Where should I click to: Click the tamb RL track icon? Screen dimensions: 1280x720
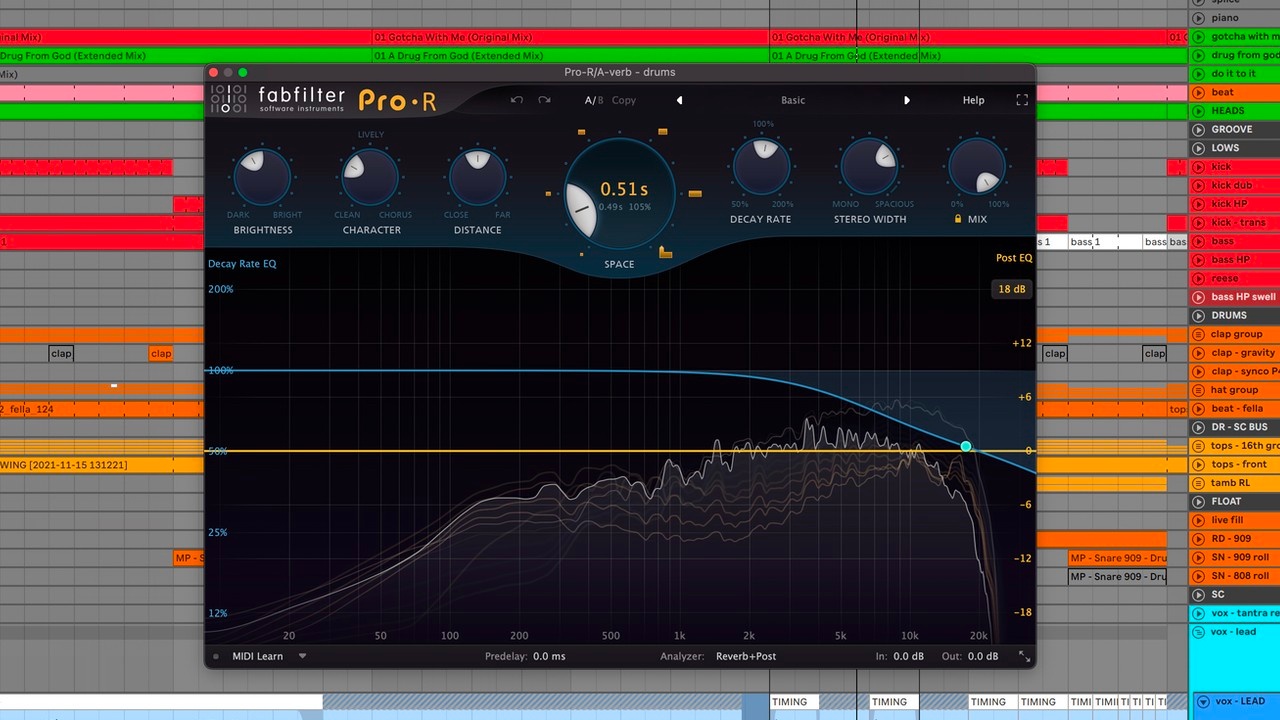coord(1198,483)
